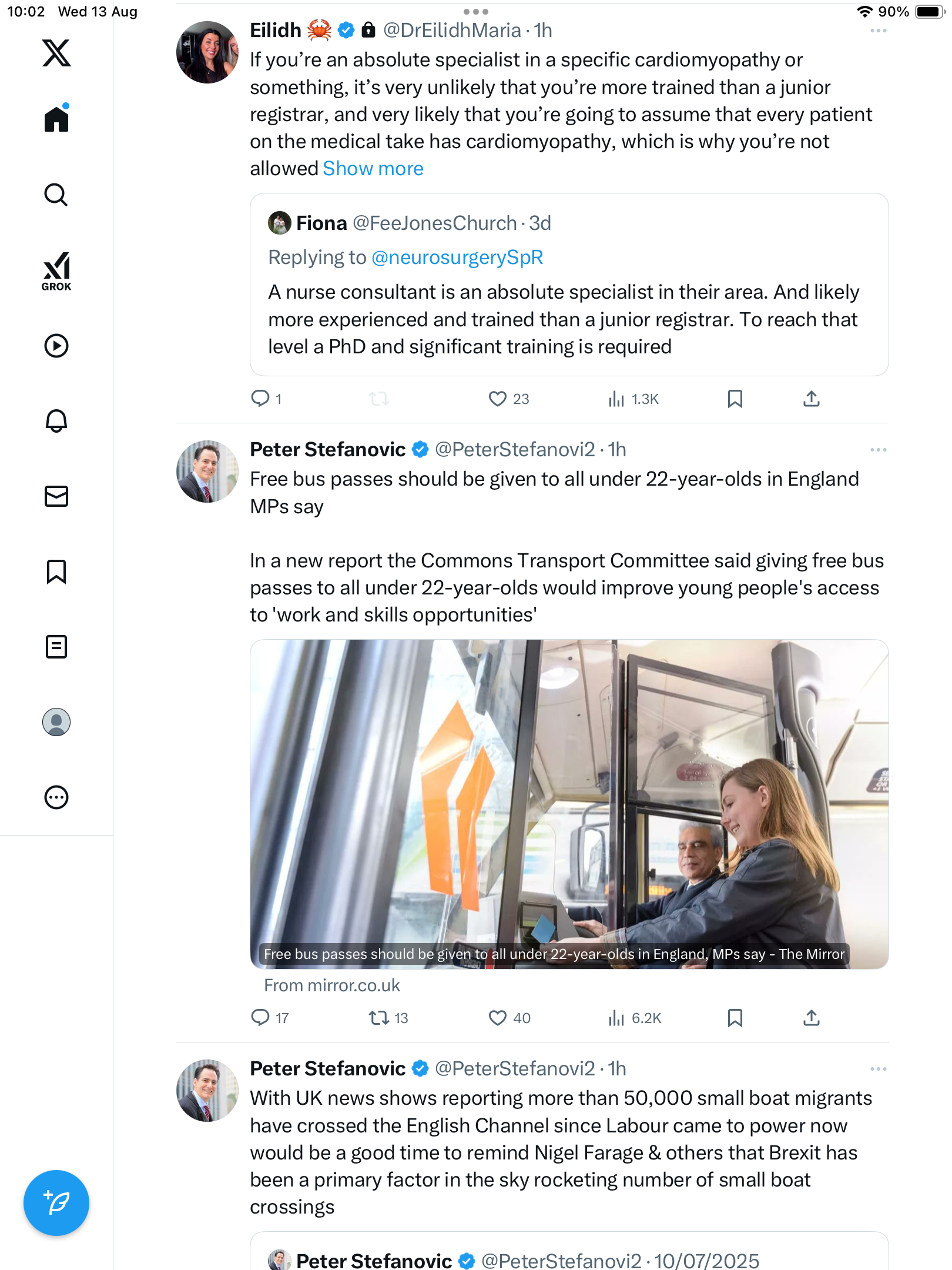
Task: Open the Grok AI assistant
Action: pyautogui.click(x=56, y=271)
